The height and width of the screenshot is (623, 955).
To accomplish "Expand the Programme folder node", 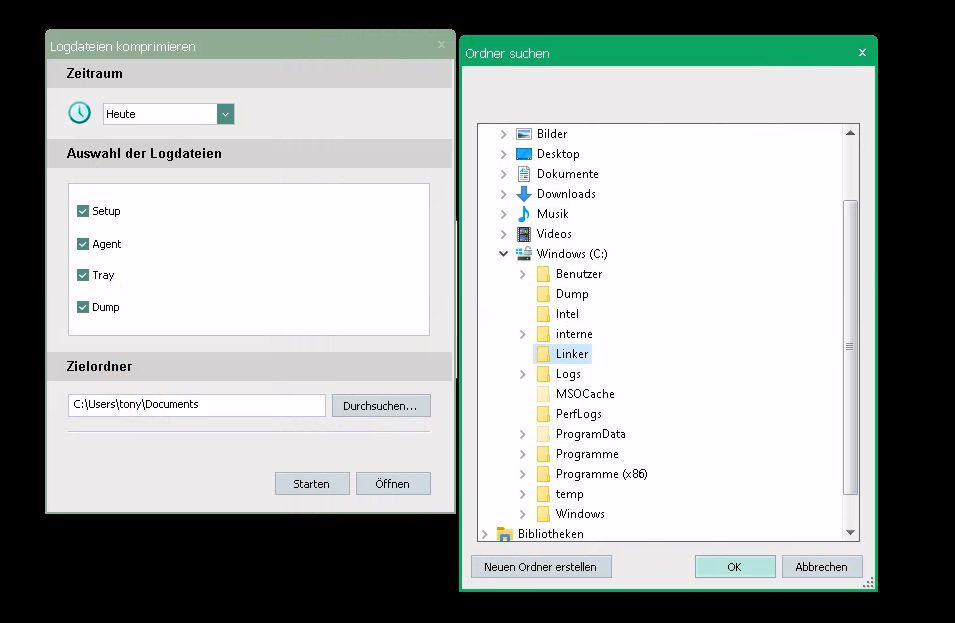I will click(x=523, y=454).
